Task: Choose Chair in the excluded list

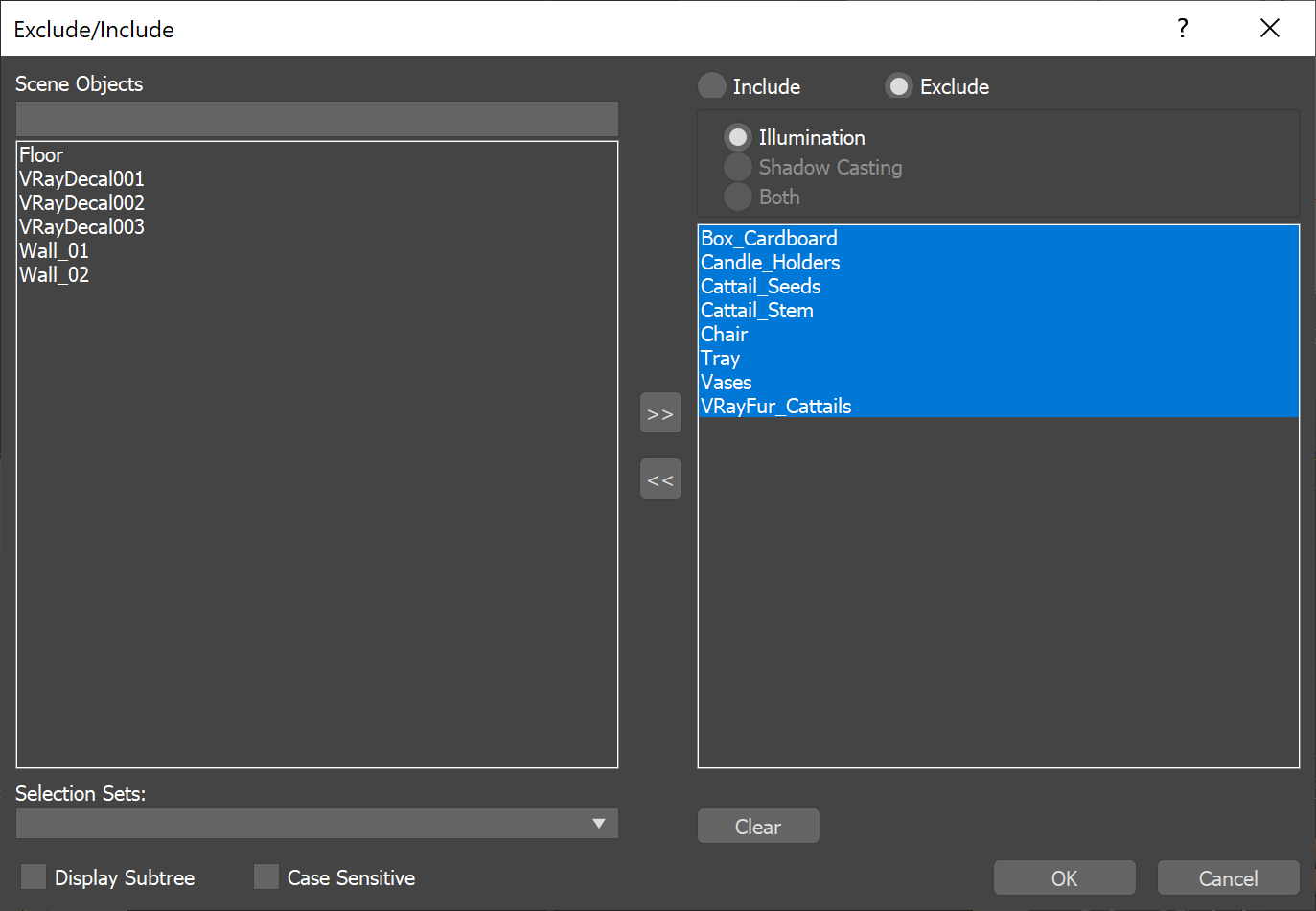Action: pos(724,335)
